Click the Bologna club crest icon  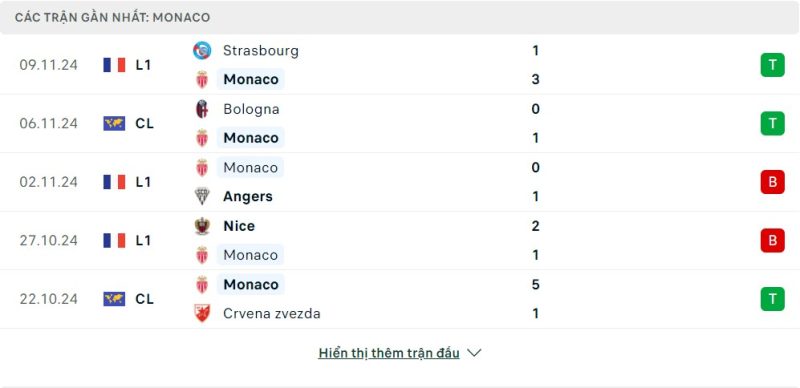202,109
